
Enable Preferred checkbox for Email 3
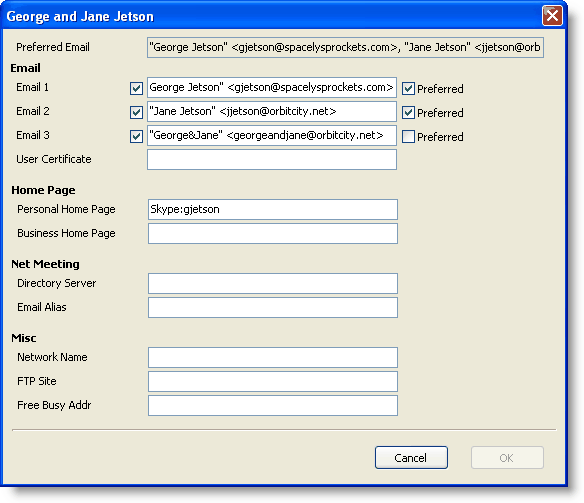pyautogui.click(x=408, y=137)
